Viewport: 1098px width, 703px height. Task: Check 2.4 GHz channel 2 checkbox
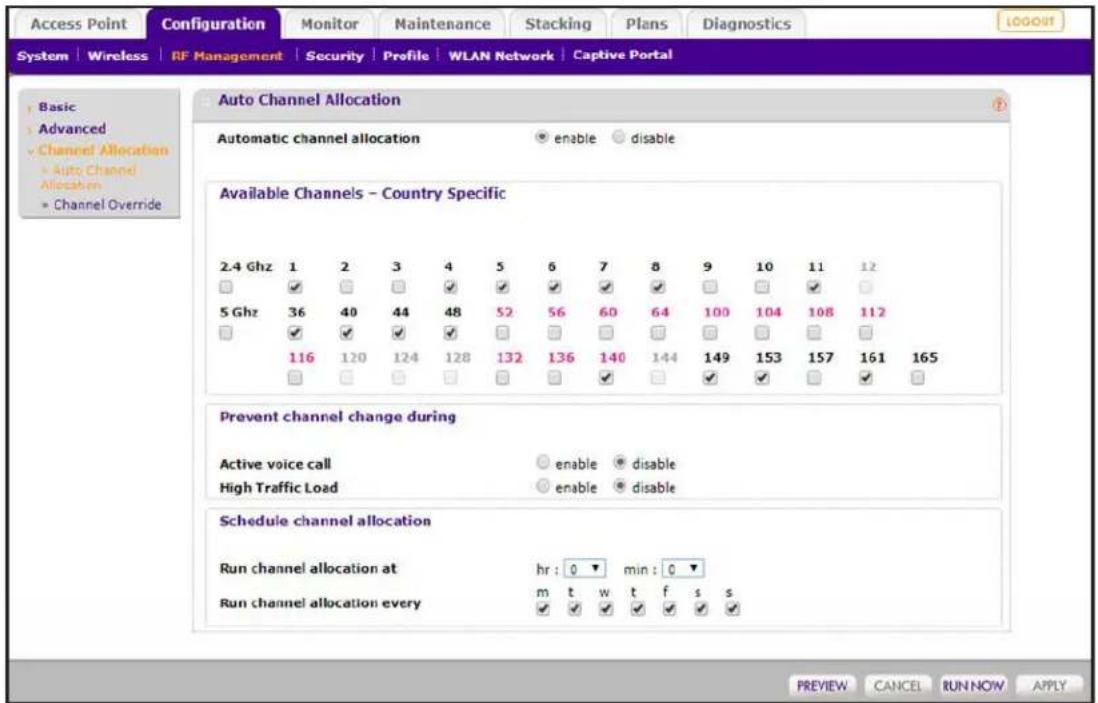coord(347,287)
